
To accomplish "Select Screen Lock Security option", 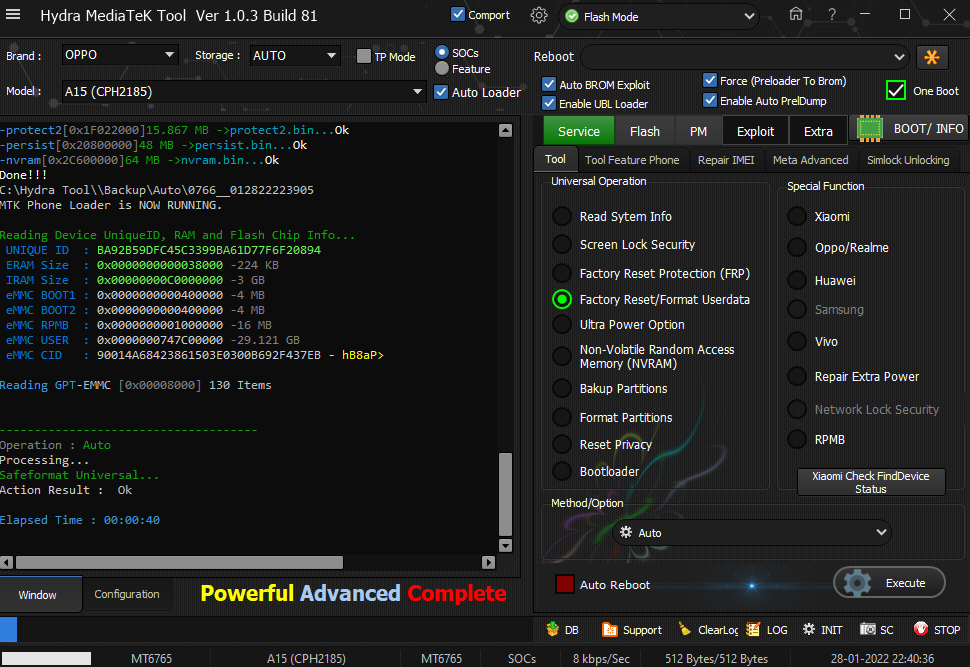I will [562, 244].
